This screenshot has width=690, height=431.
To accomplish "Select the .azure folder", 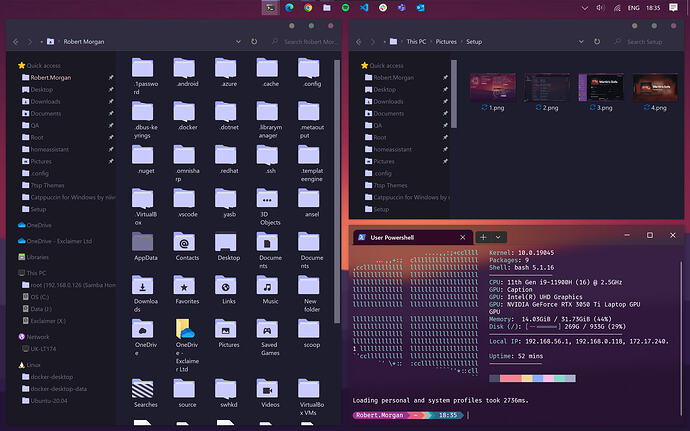I will pyautogui.click(x=226, y=73).
